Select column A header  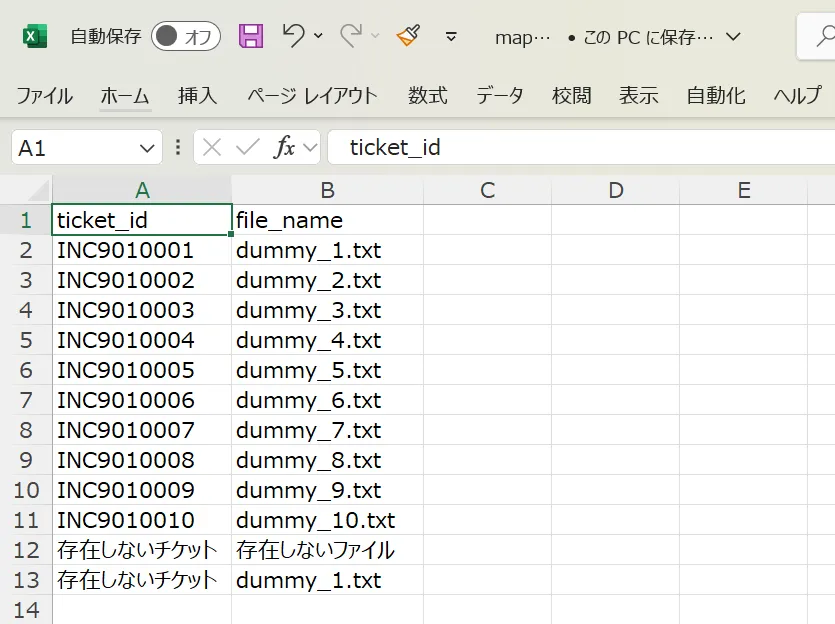pos(142,190)
